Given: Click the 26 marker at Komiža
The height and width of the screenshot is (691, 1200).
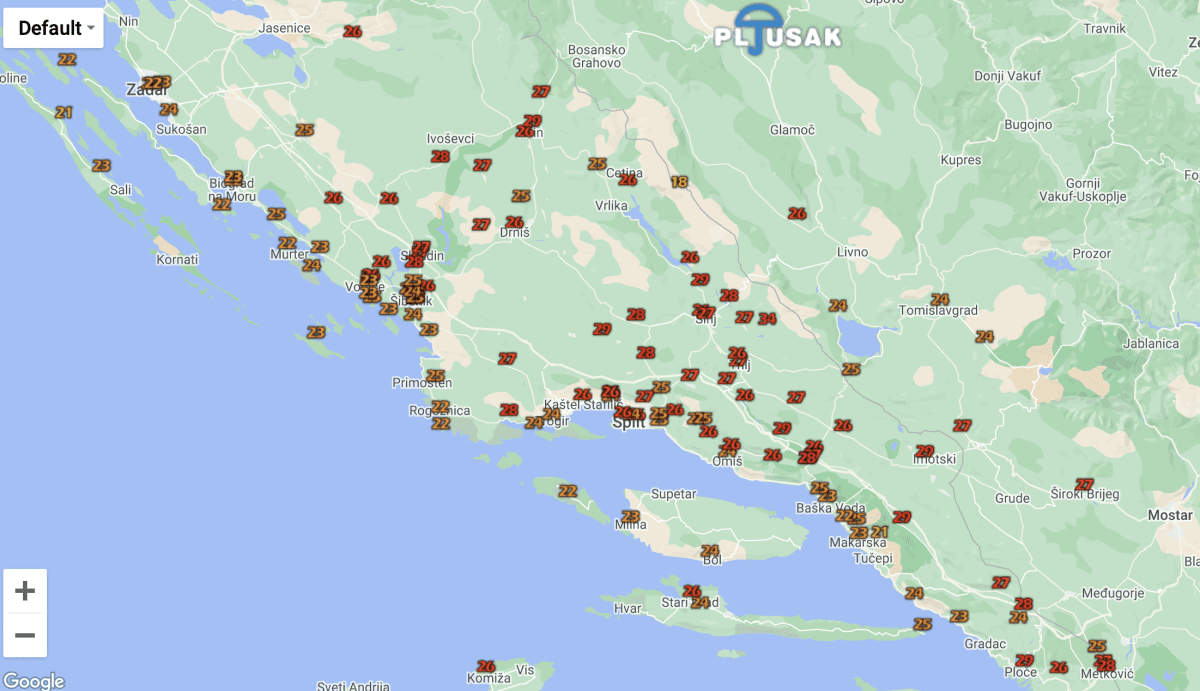Looking at the screenshot, I should pyautogui.click(x=486, y=666).
